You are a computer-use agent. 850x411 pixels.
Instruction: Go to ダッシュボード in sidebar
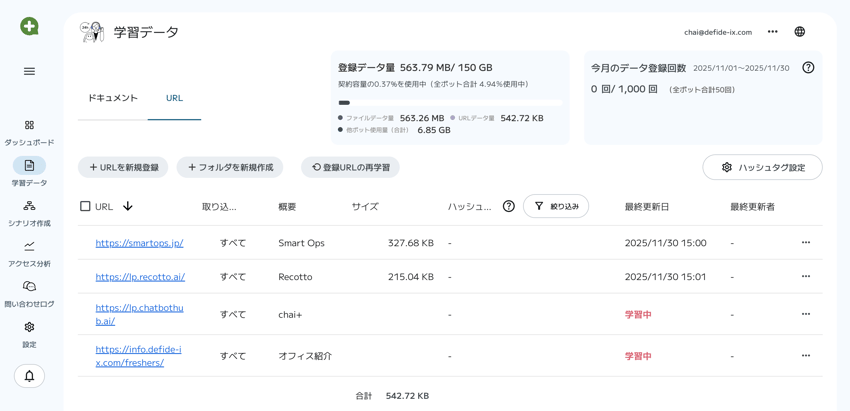click(x=29, y=126)
